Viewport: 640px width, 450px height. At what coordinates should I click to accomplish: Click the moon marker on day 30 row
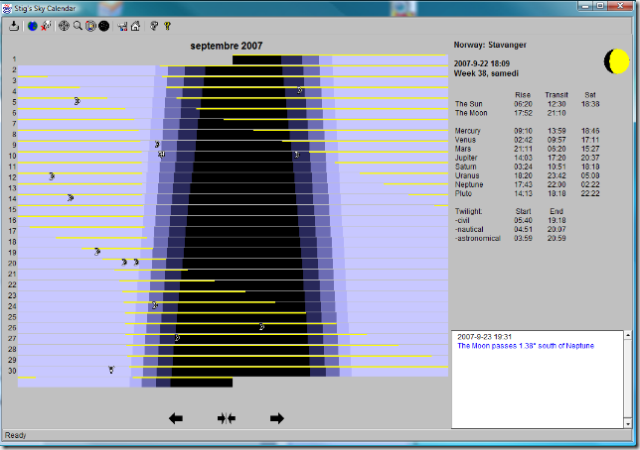tap(111, 370)
